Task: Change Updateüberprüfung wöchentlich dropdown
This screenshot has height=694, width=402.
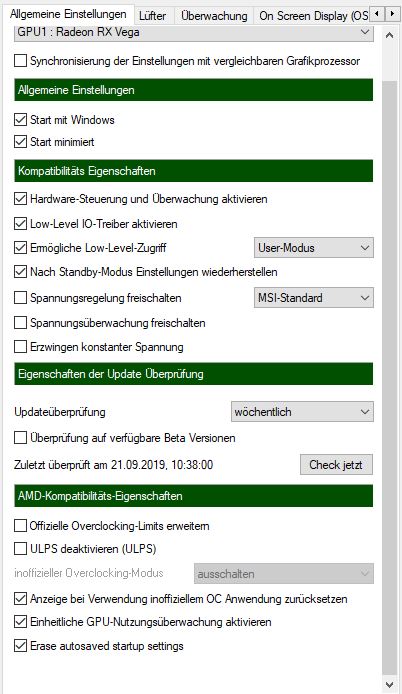Action: click(302, 412)
